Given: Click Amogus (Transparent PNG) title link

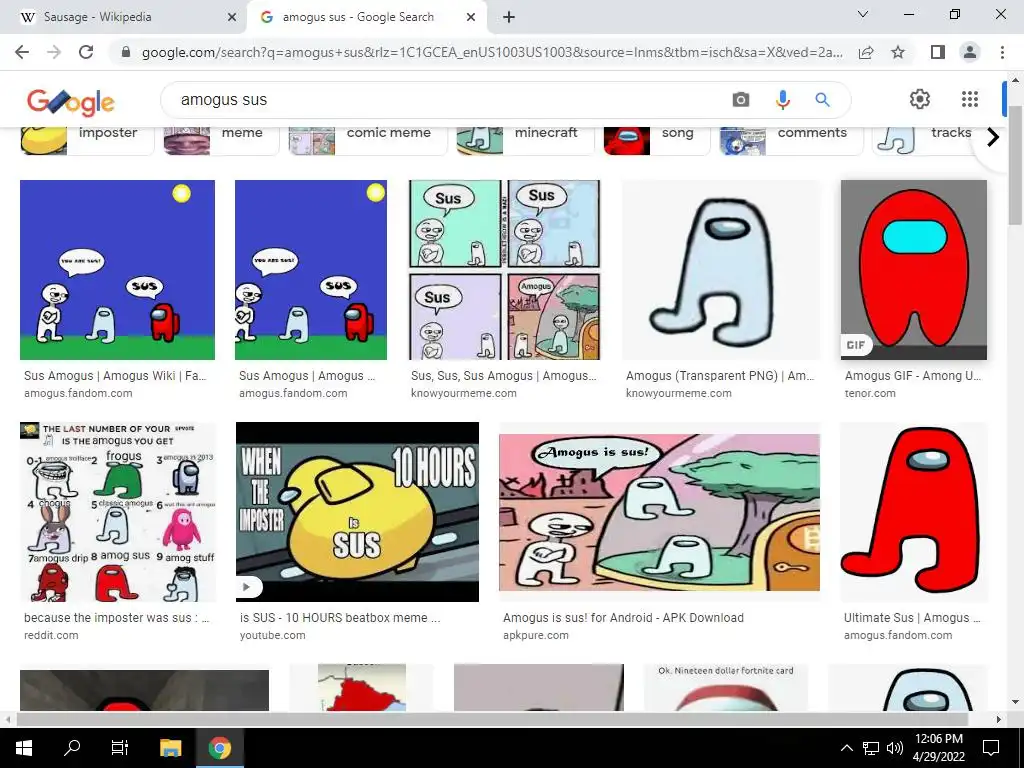Looking at the screenshot, I should coord(720,376).
